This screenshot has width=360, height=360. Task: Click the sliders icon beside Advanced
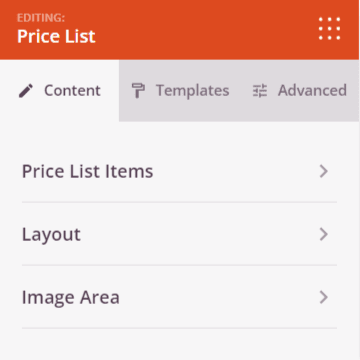(x=260, y=91)
